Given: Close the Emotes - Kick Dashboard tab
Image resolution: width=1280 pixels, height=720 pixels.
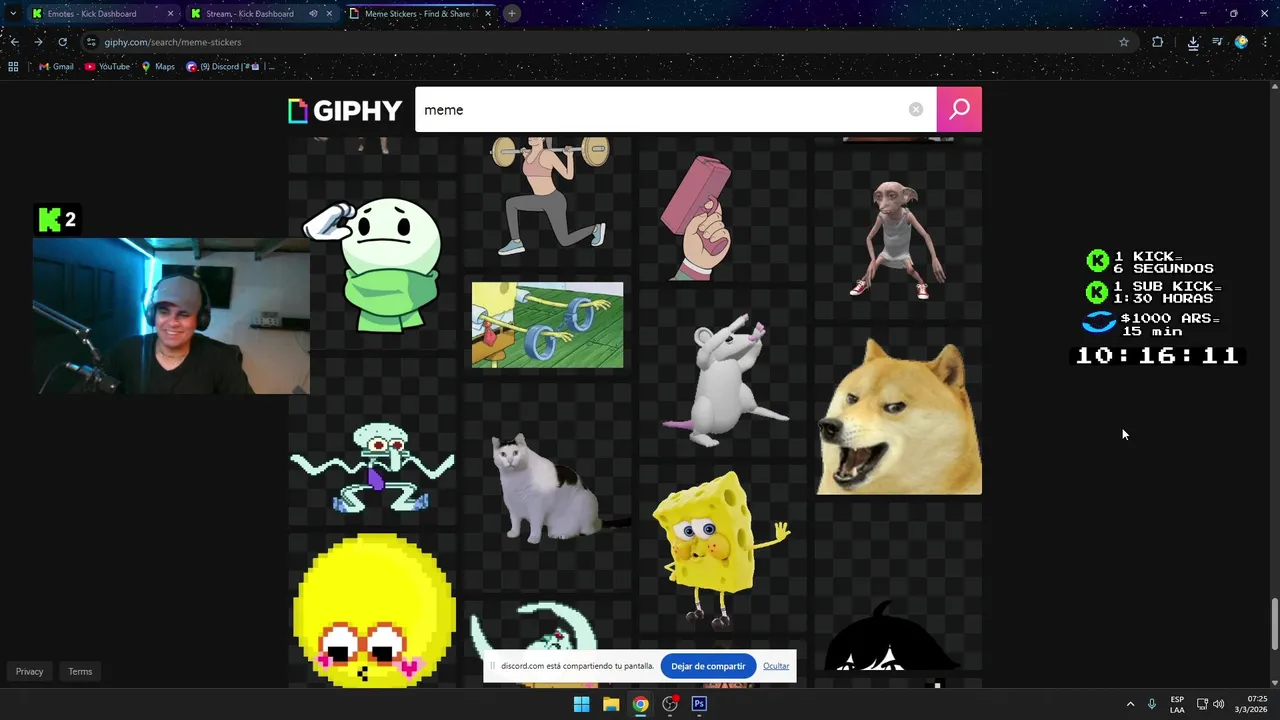Looking at the screenshot, I should click(x=170, y=14).
